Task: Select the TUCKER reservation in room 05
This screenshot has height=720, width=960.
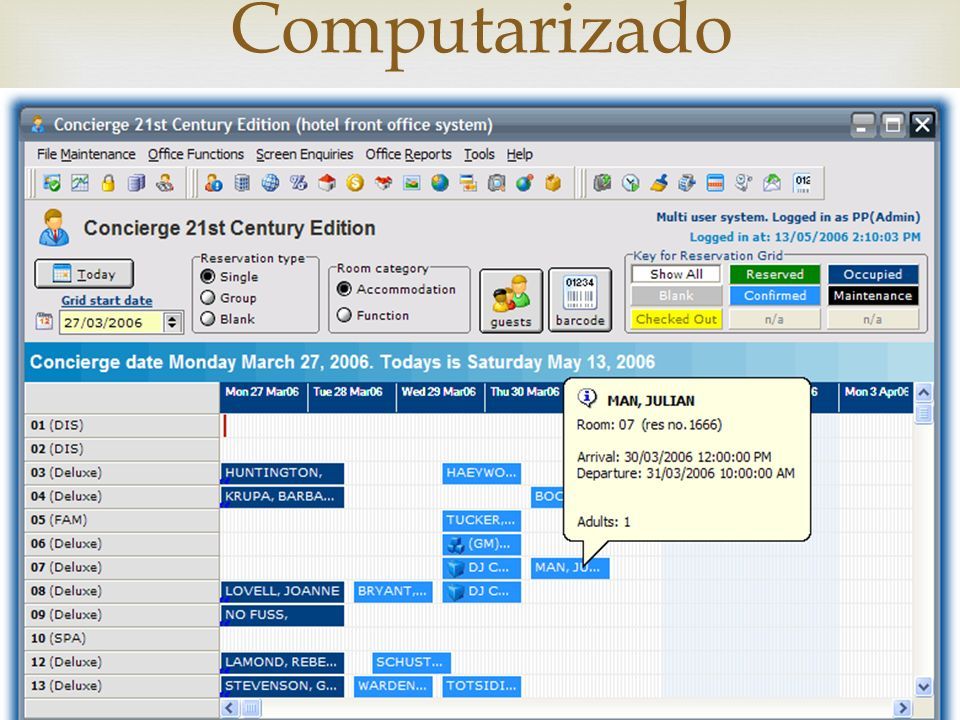Action: (x=482, y=520)
